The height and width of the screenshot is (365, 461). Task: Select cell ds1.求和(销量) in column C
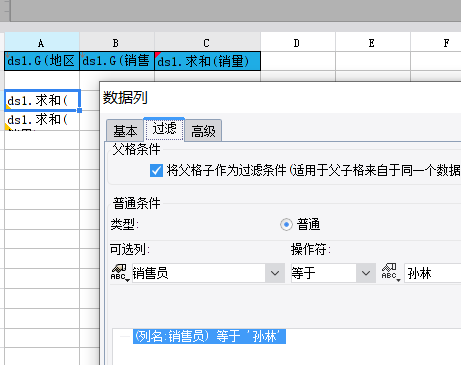point(207,61)
